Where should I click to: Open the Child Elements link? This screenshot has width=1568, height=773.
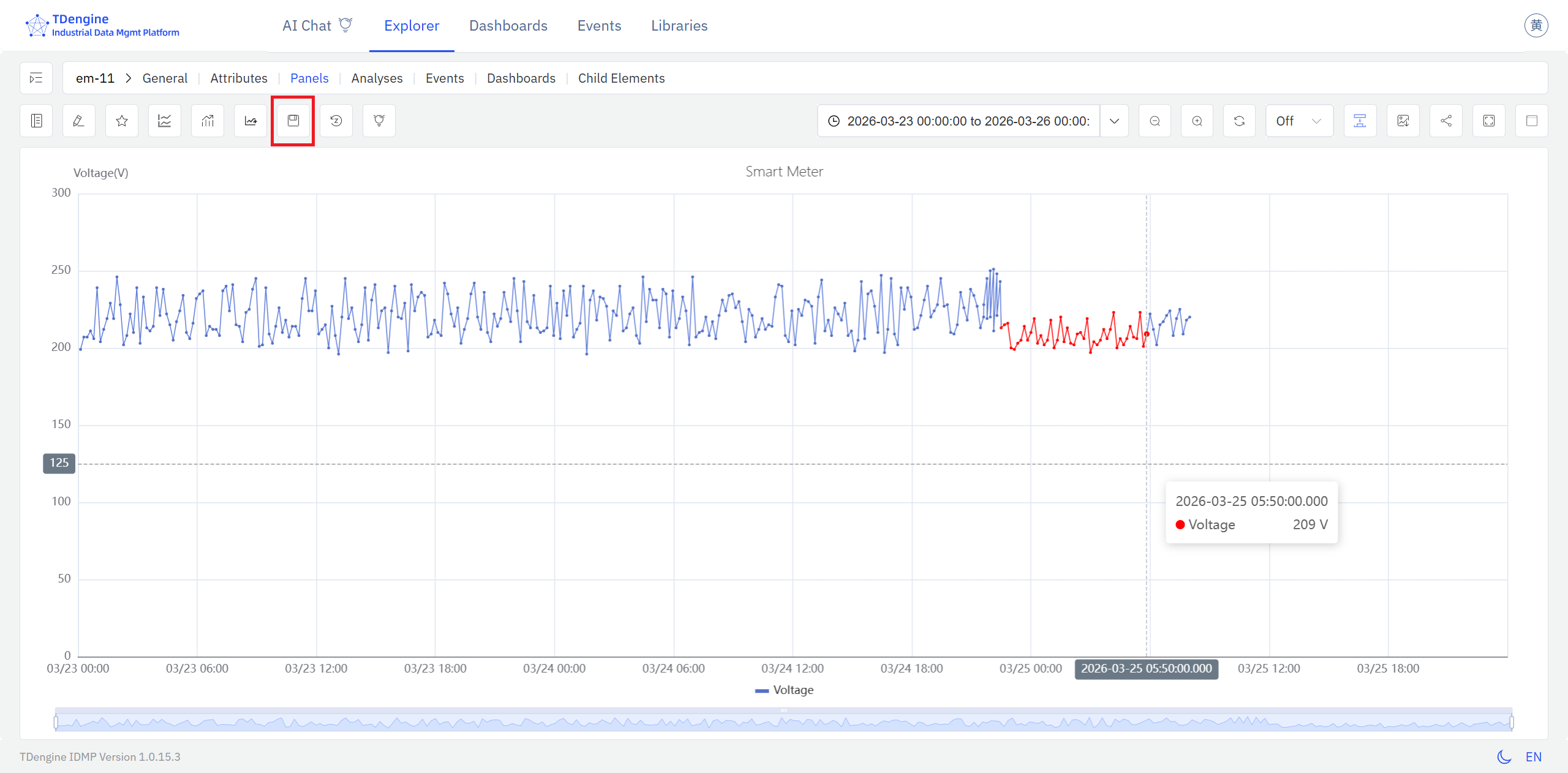point(621,78)
